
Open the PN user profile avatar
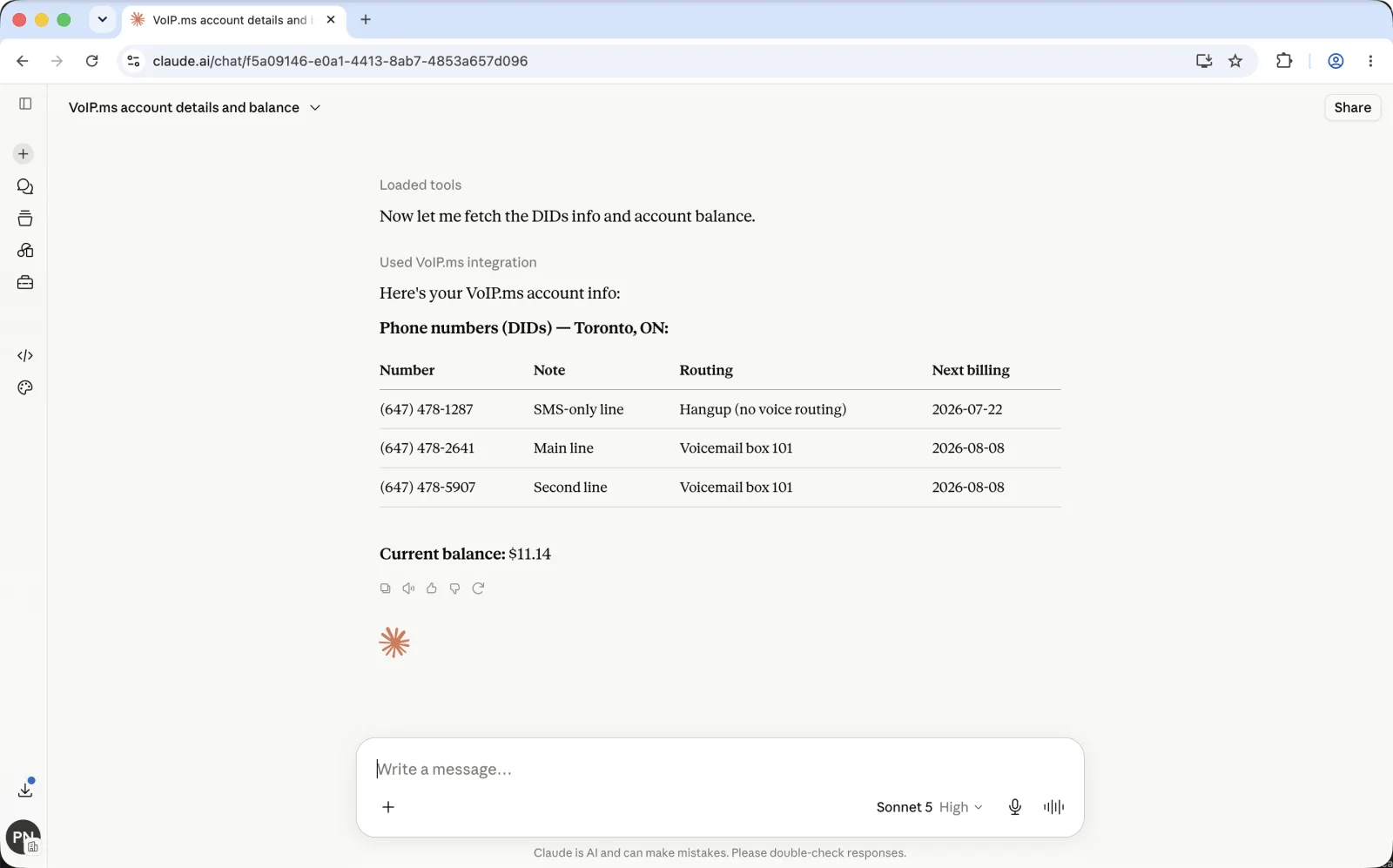click(x=24, y=838)
